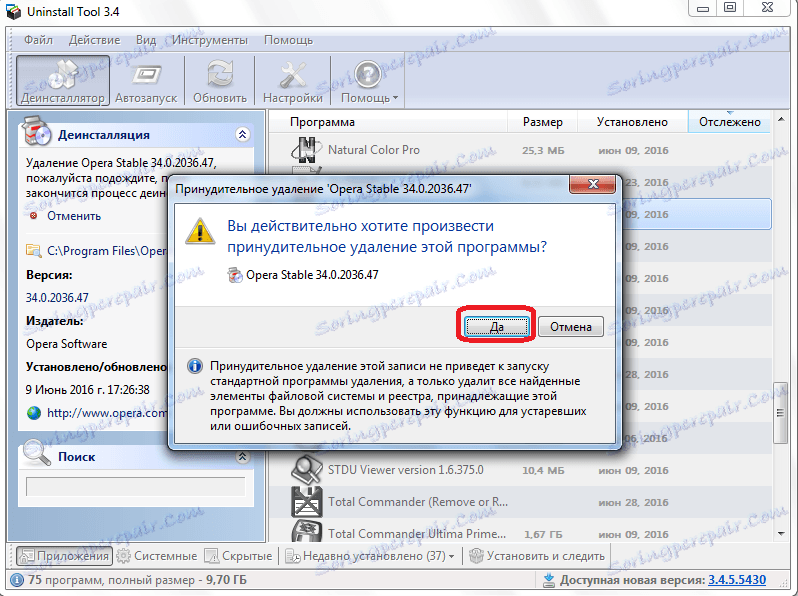798x596 pixels.
Task: Click the Отменить link in sidebar
Action: coord(74,216)
